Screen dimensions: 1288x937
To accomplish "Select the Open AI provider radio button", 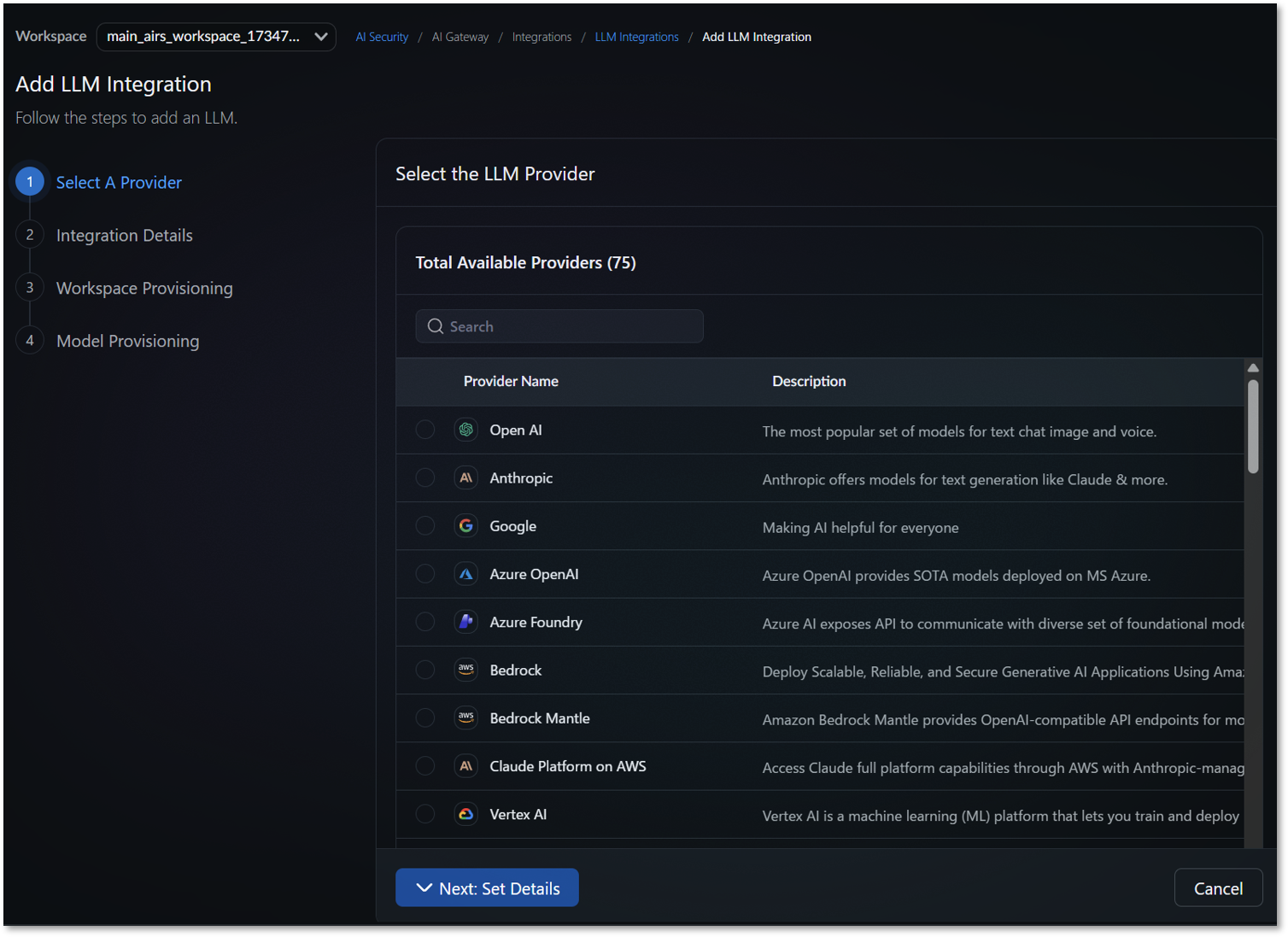I will point(424,430).
